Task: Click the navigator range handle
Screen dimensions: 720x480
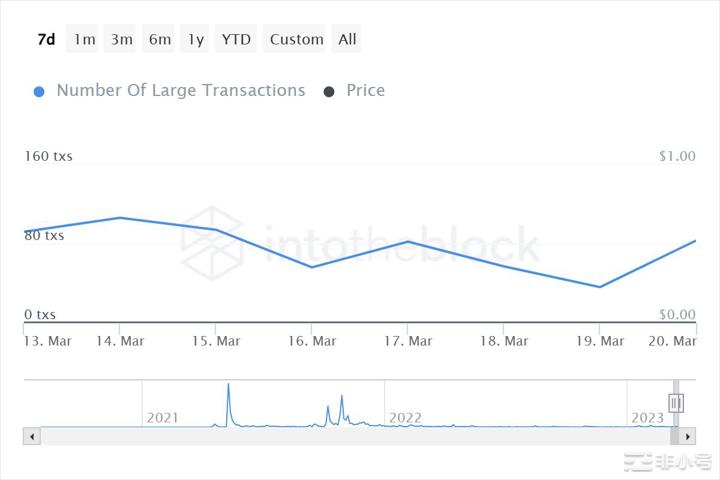Action: (x=676, y=403)
